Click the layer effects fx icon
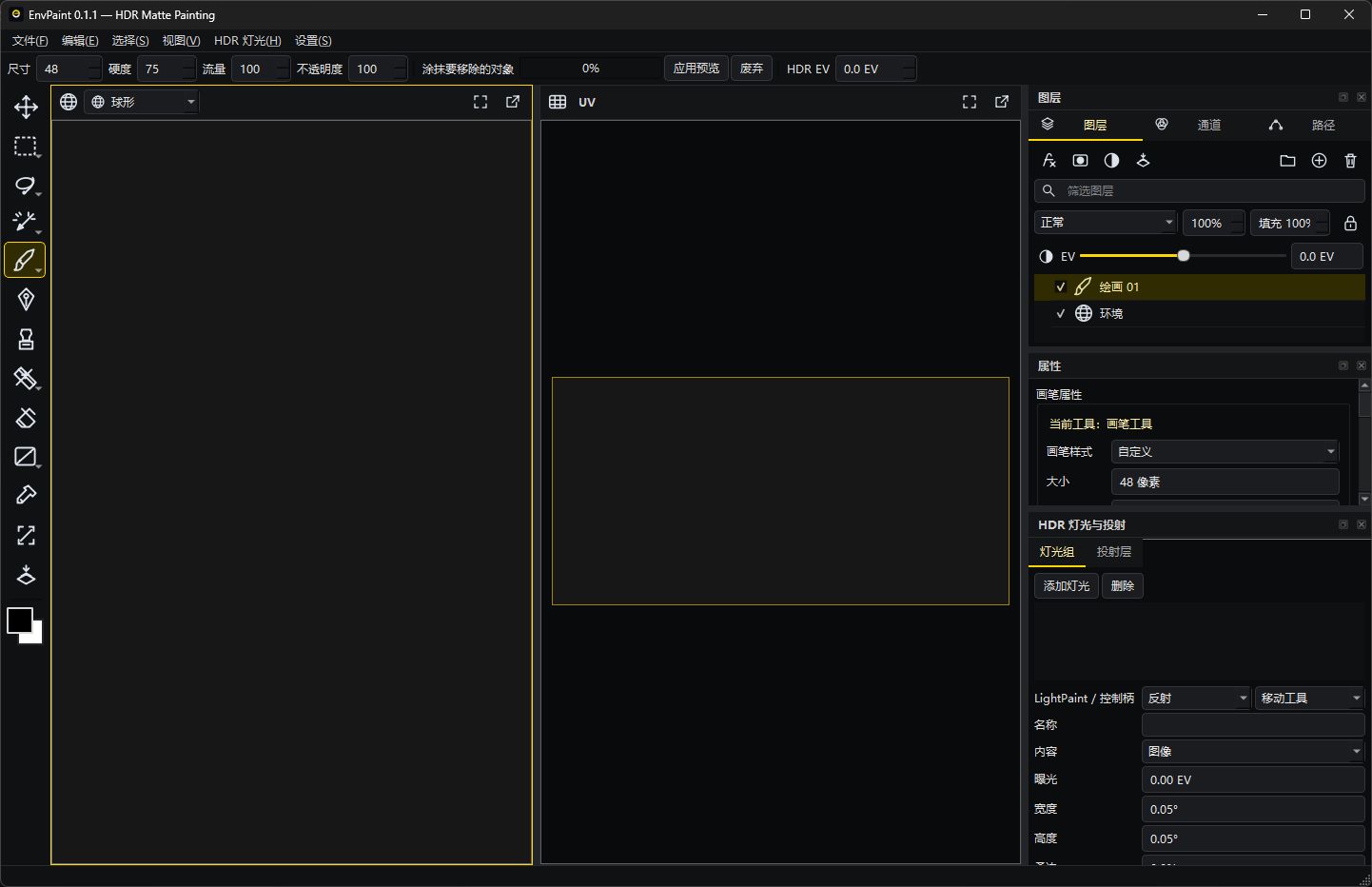1372x887 pixels. click(x=1049, y=161)
